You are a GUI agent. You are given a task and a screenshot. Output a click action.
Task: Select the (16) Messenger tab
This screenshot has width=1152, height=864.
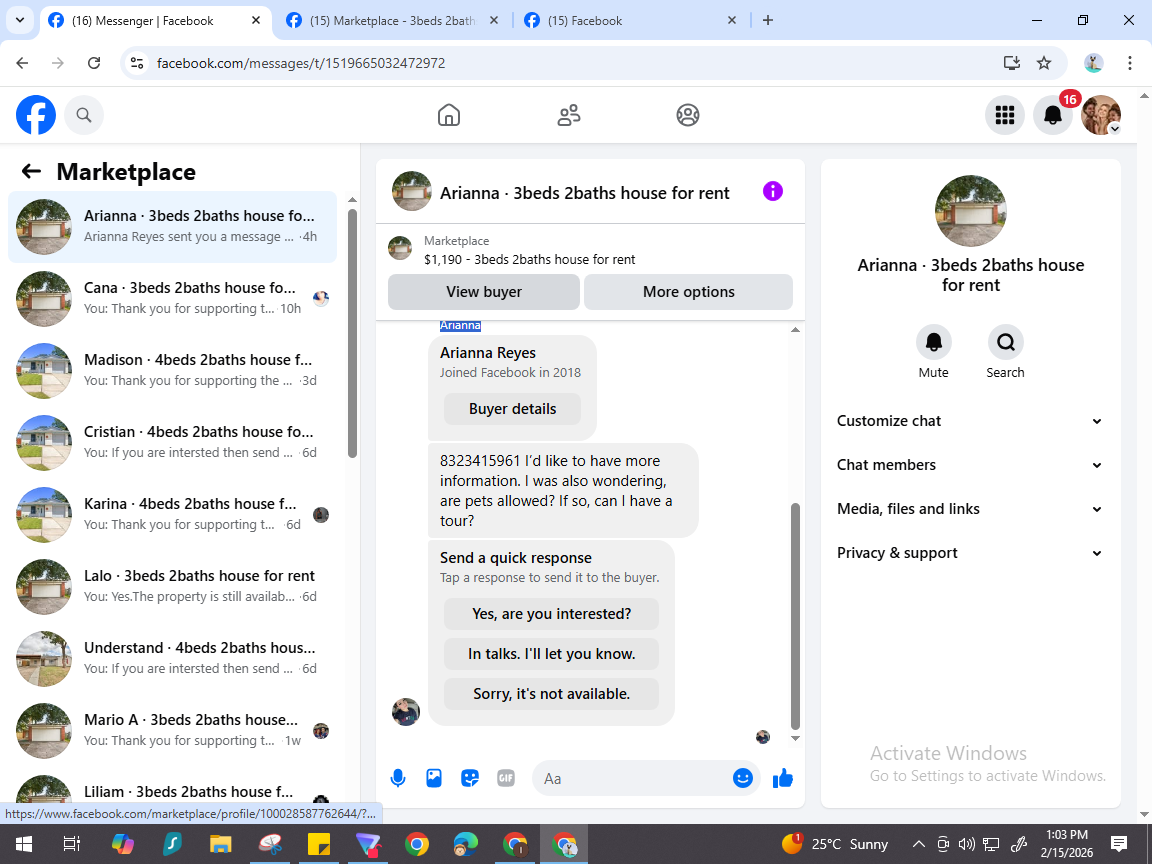click(x=155, y=21)
